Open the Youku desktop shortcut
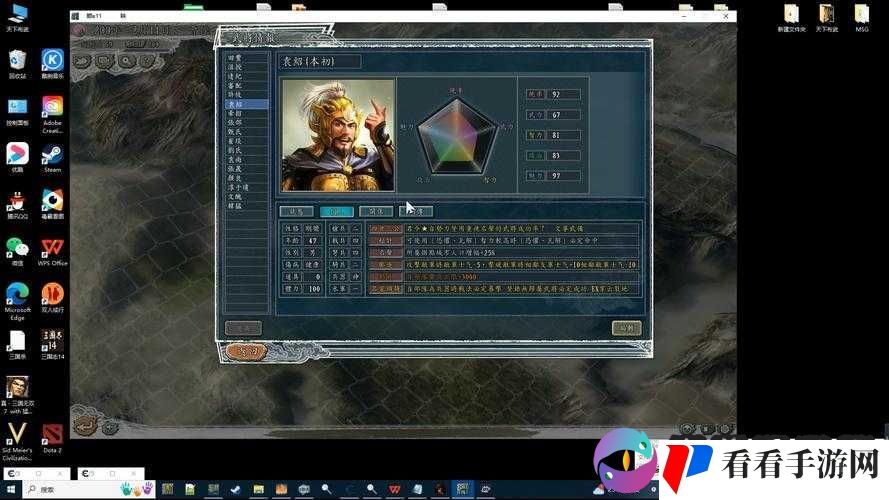889x500 pixels. coord(18,158)
